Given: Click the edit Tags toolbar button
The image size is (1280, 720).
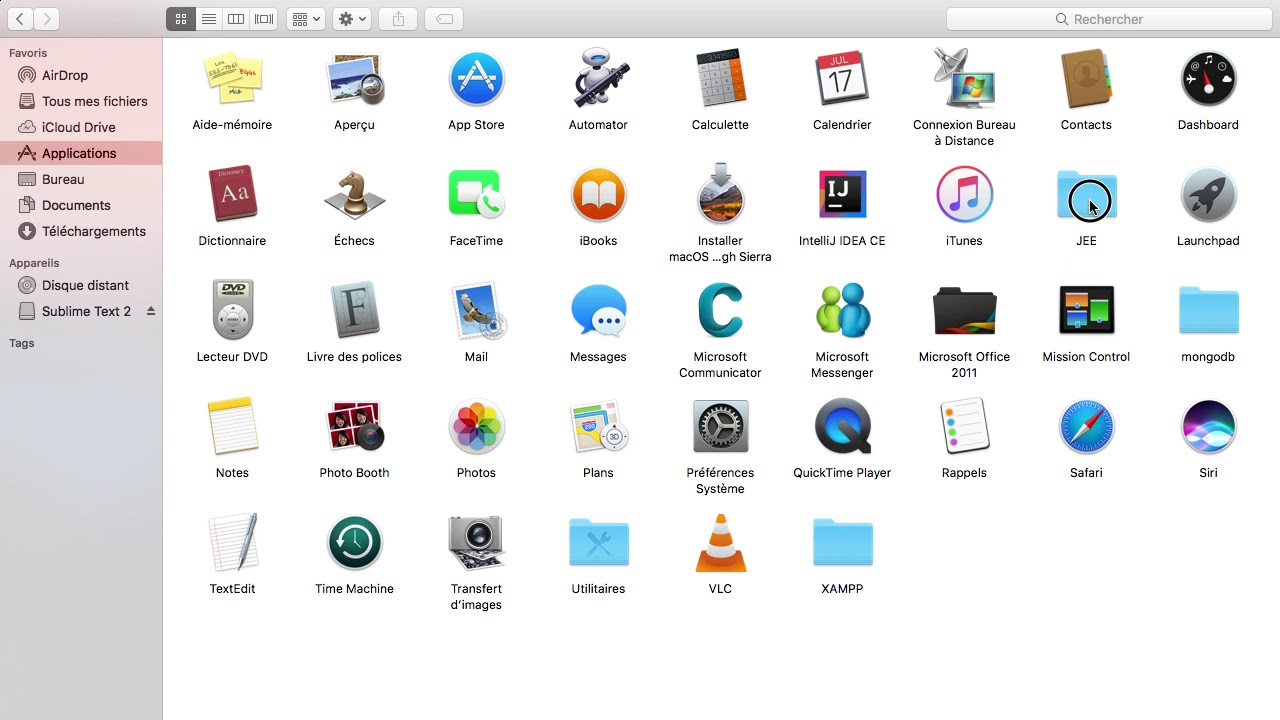Looking at the screenshot, I should tap(444, 19).
